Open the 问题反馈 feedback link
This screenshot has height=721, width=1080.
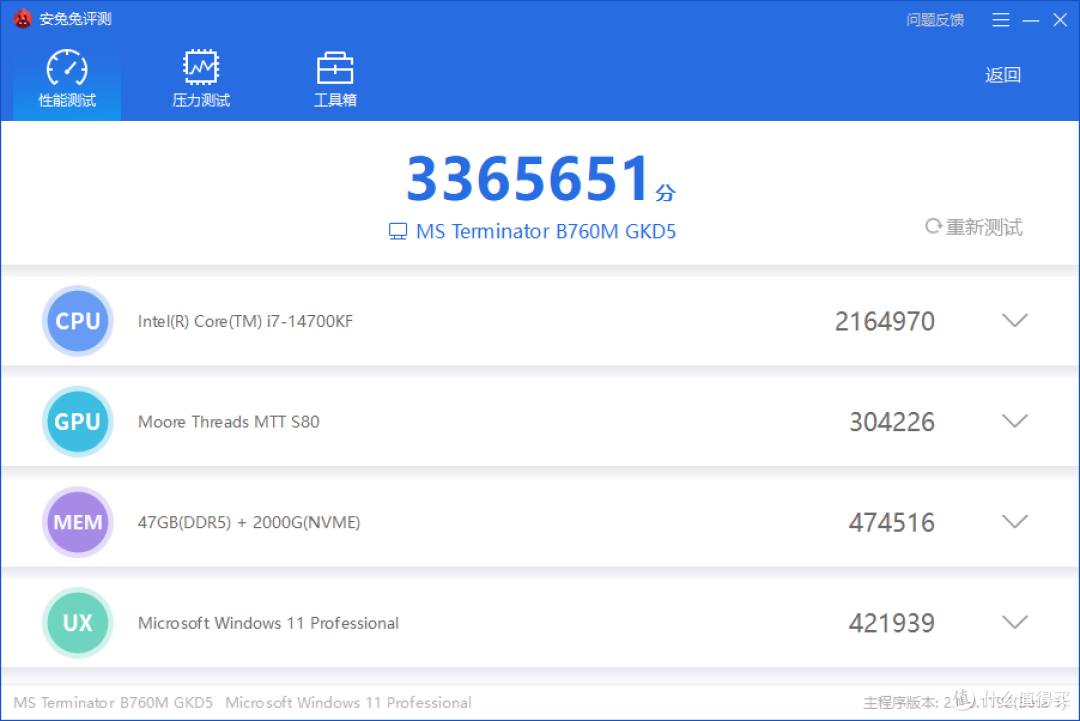tap(935, 20)
